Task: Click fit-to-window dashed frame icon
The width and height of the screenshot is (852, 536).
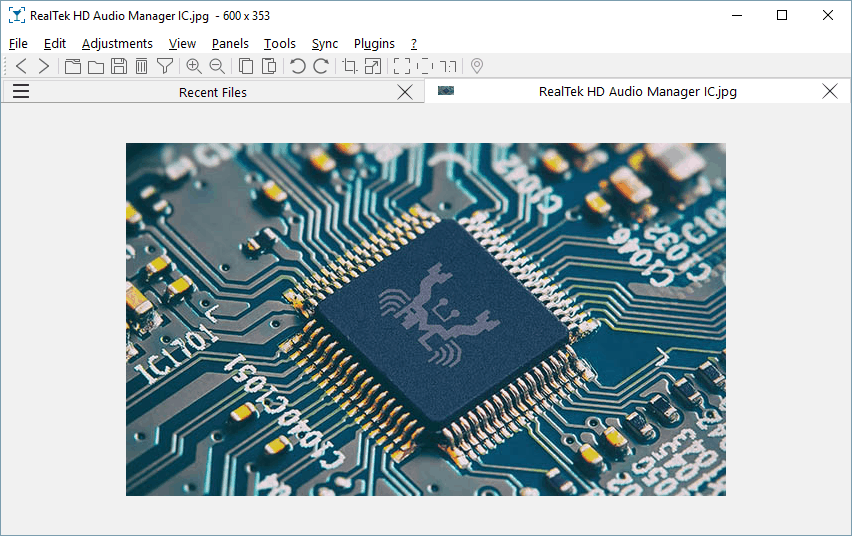Action: pos(425,66)
